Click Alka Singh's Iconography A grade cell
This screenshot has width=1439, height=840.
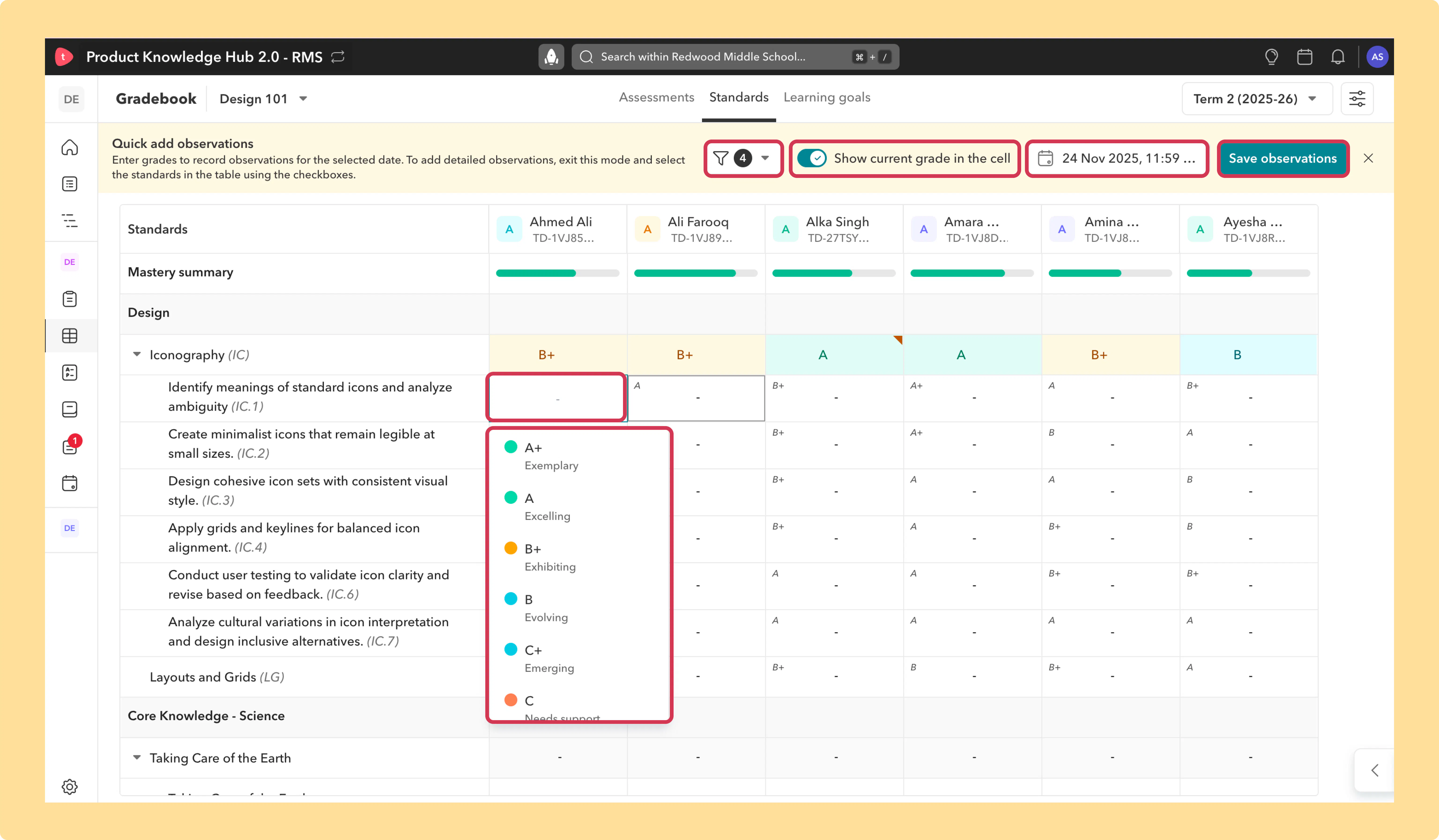click(x=834, y=354)
